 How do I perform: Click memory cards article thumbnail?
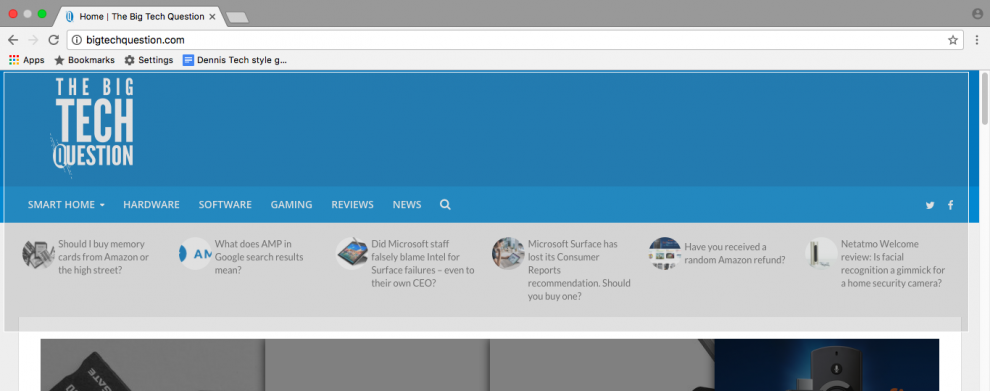pyautogui.click(x=39, y=254)
